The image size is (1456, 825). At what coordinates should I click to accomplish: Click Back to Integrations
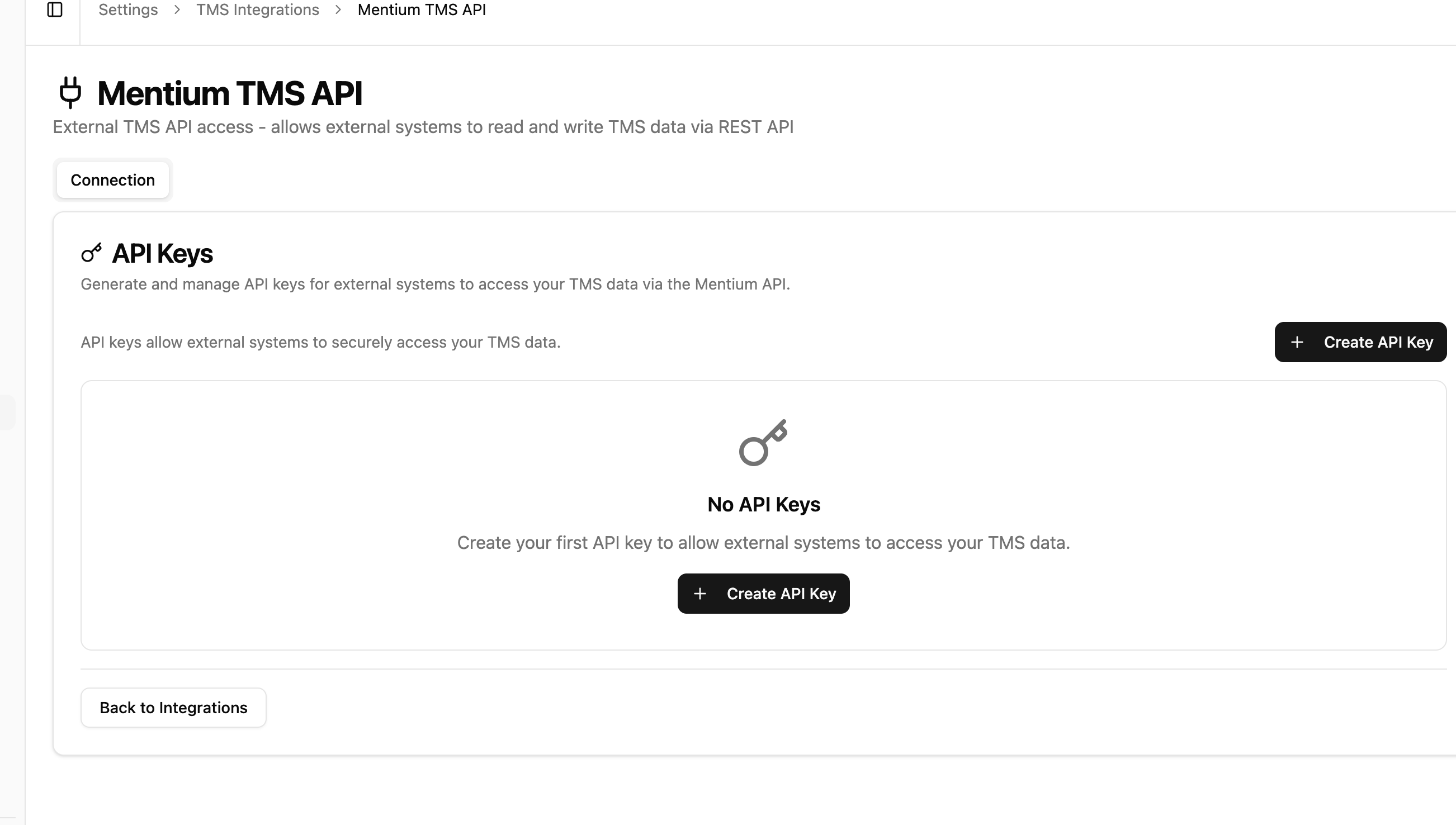pos(173,707)
